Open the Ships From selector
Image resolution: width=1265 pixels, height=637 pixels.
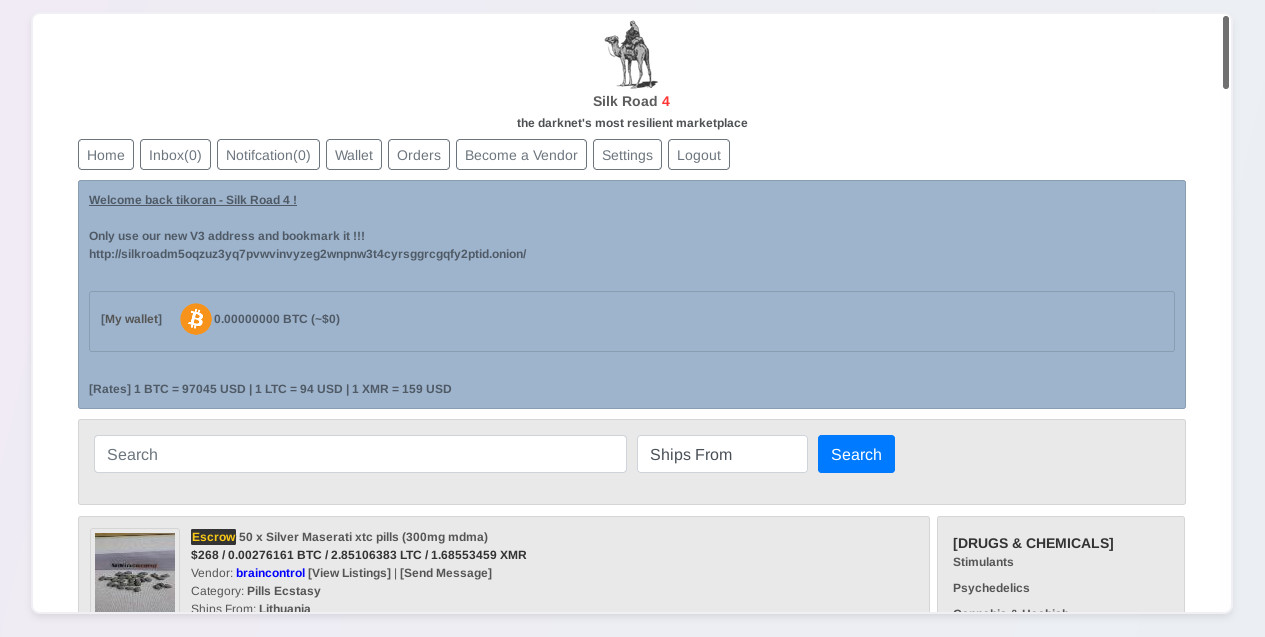[722, 454]
